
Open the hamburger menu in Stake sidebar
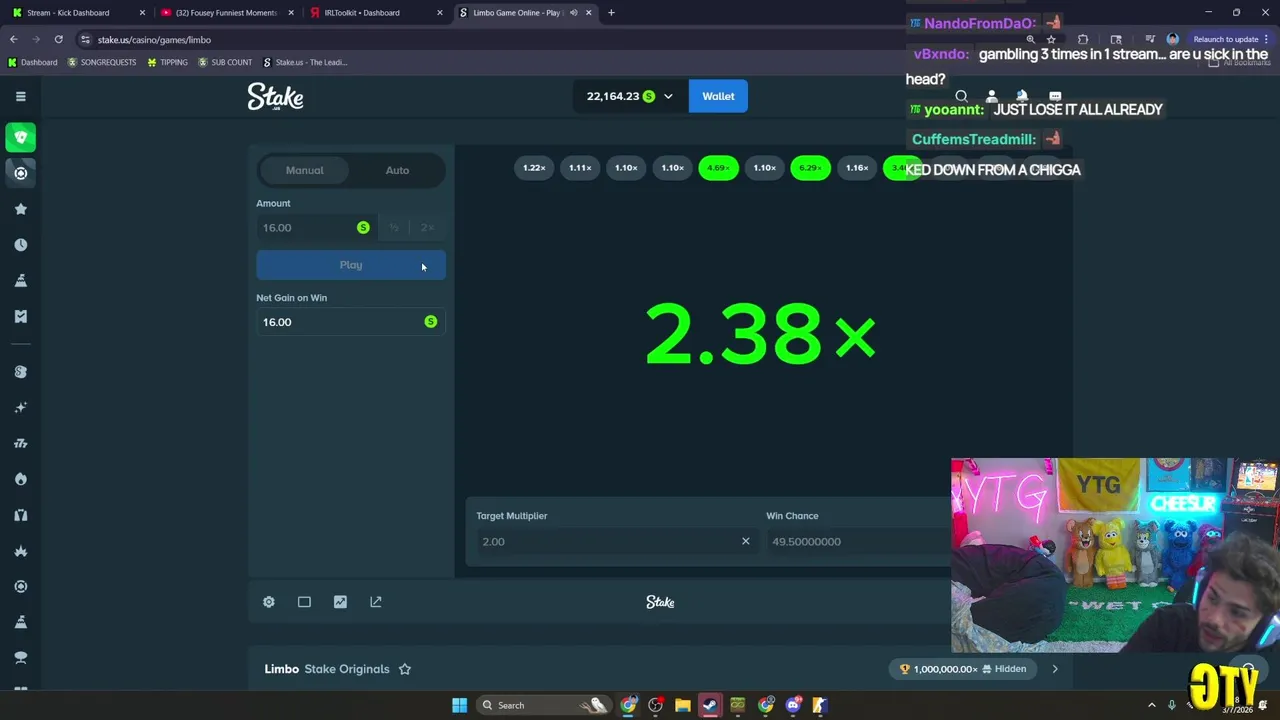click(20, 96)
